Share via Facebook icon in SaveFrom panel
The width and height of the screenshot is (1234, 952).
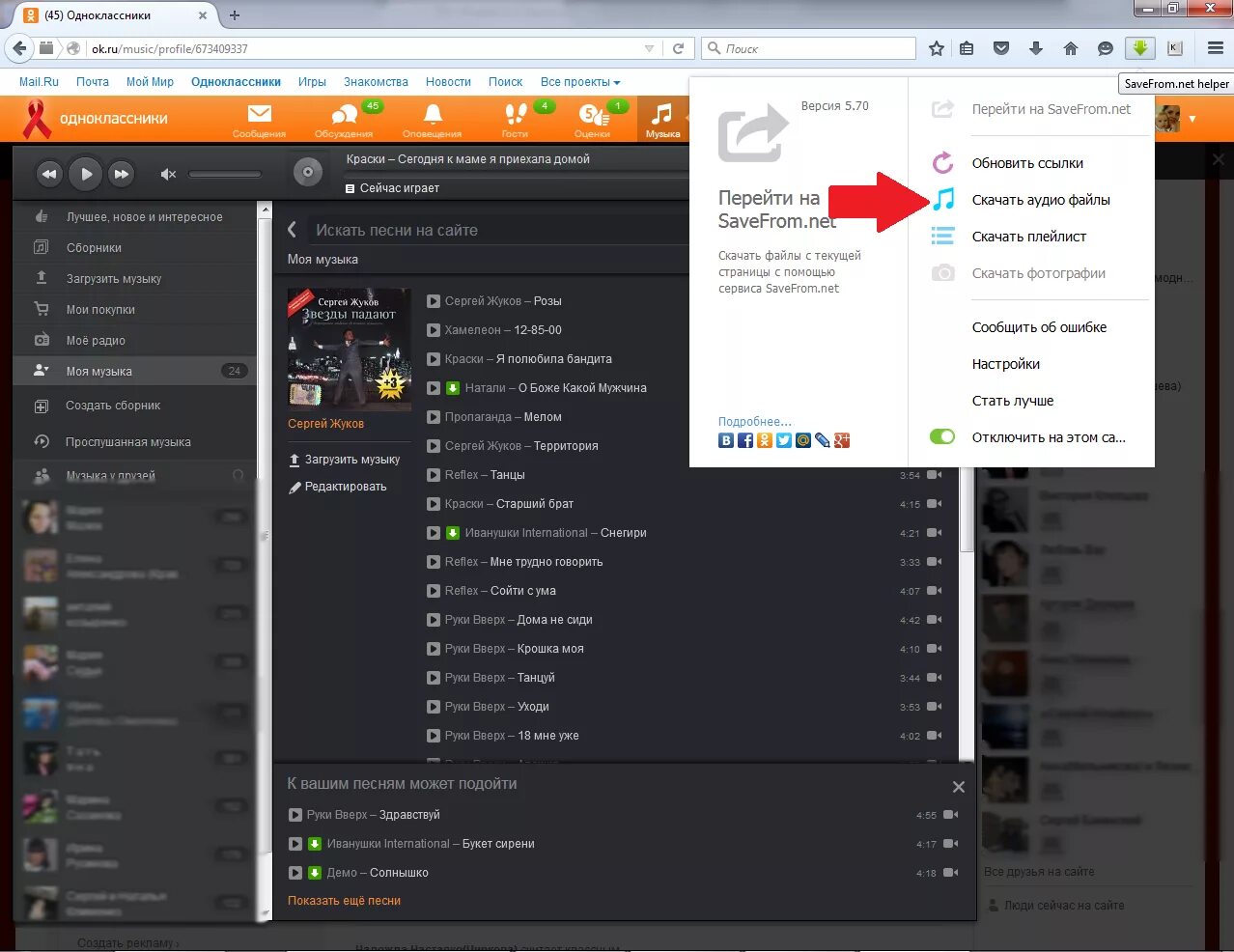point(745,440)
